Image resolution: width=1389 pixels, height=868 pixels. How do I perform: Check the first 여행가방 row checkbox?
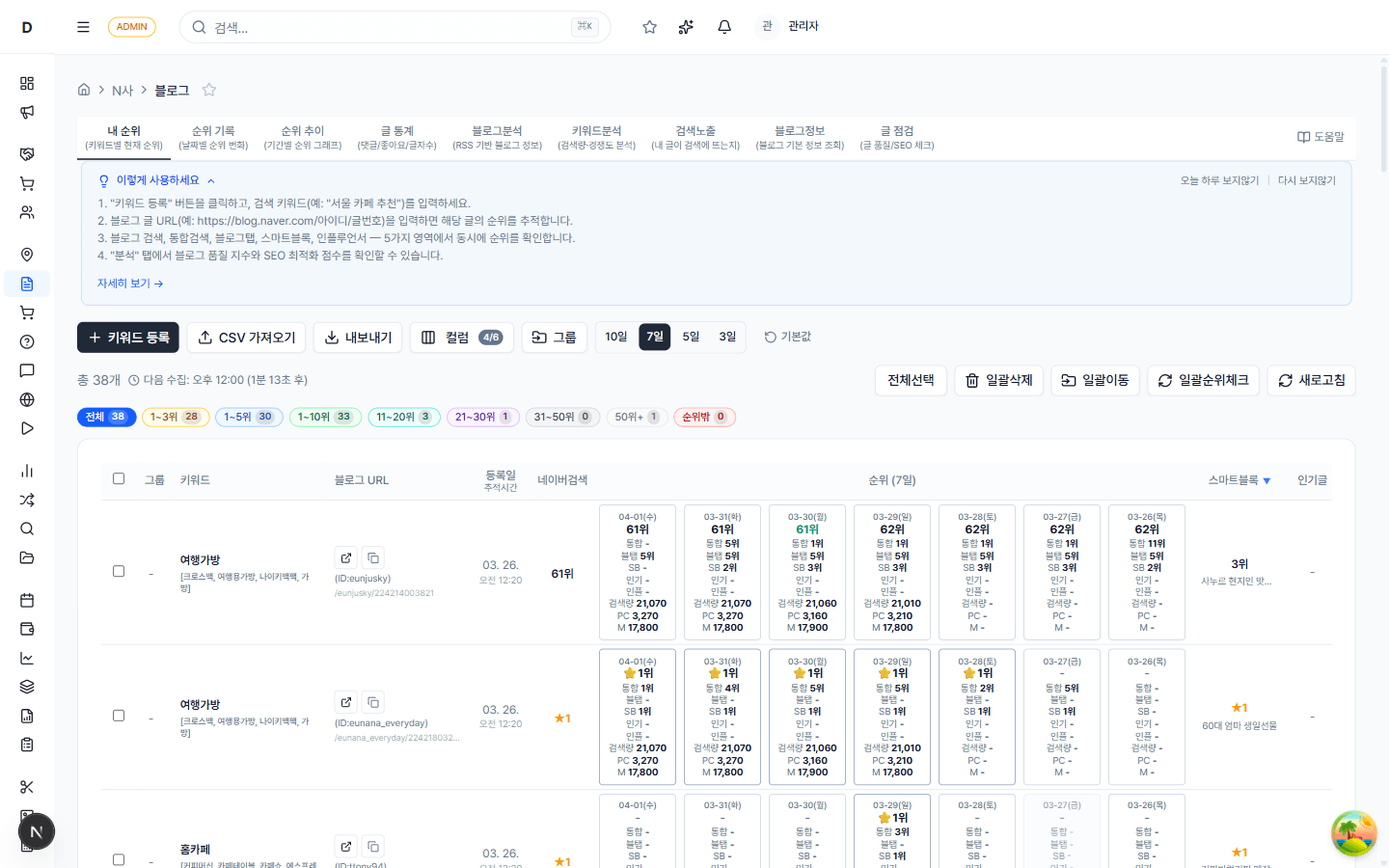119,571
